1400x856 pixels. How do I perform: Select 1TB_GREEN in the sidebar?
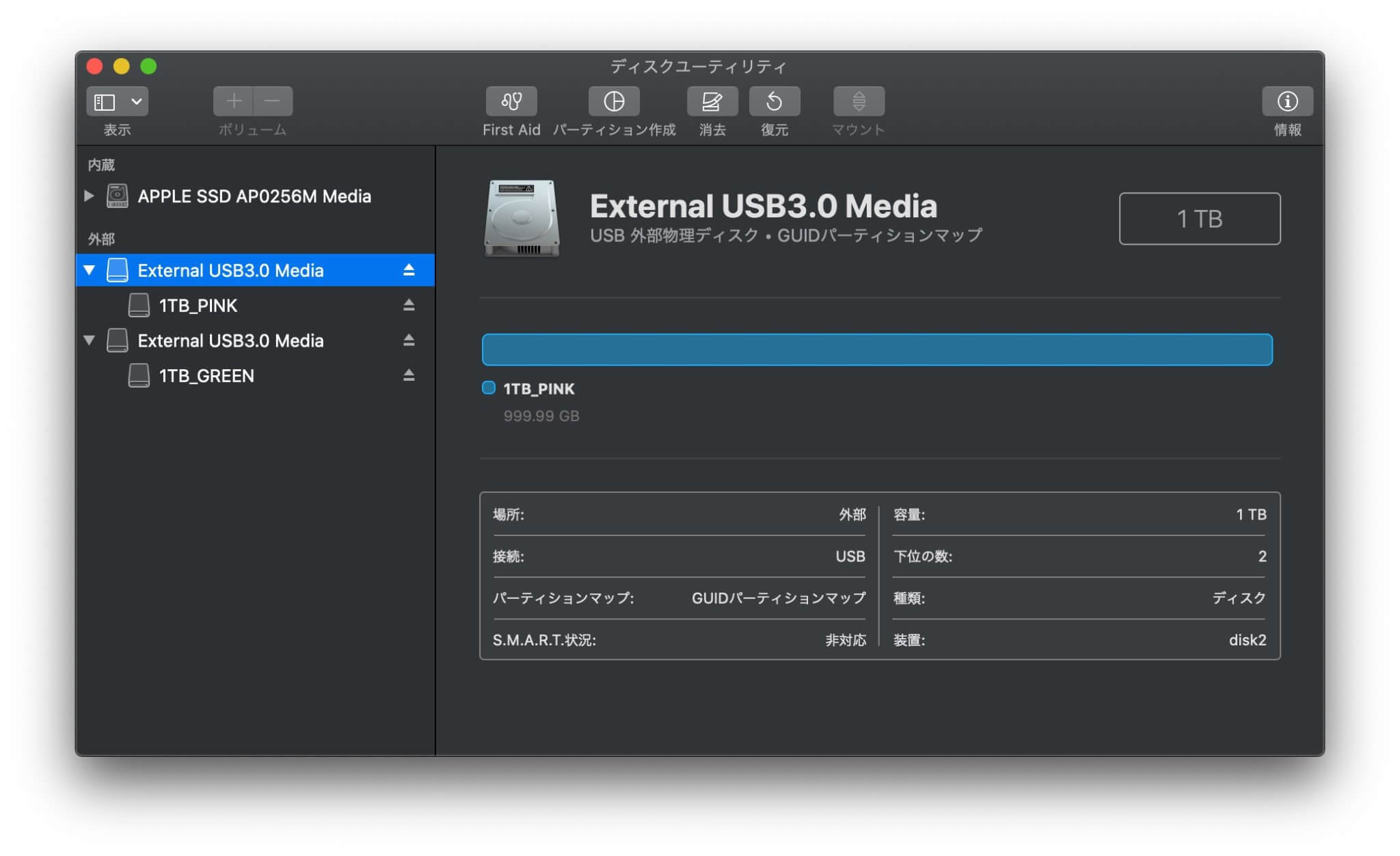point(206,375)
